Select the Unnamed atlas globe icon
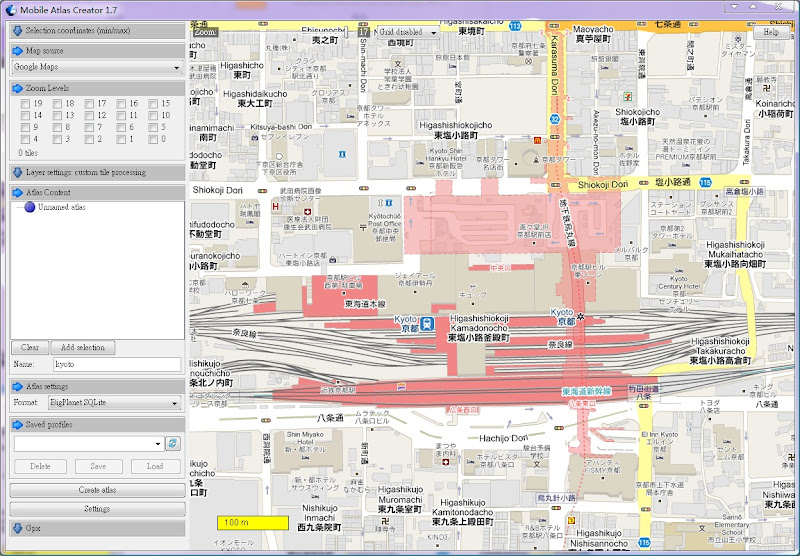The height and width of the screenshot is (556, 800). click(30, 207)
